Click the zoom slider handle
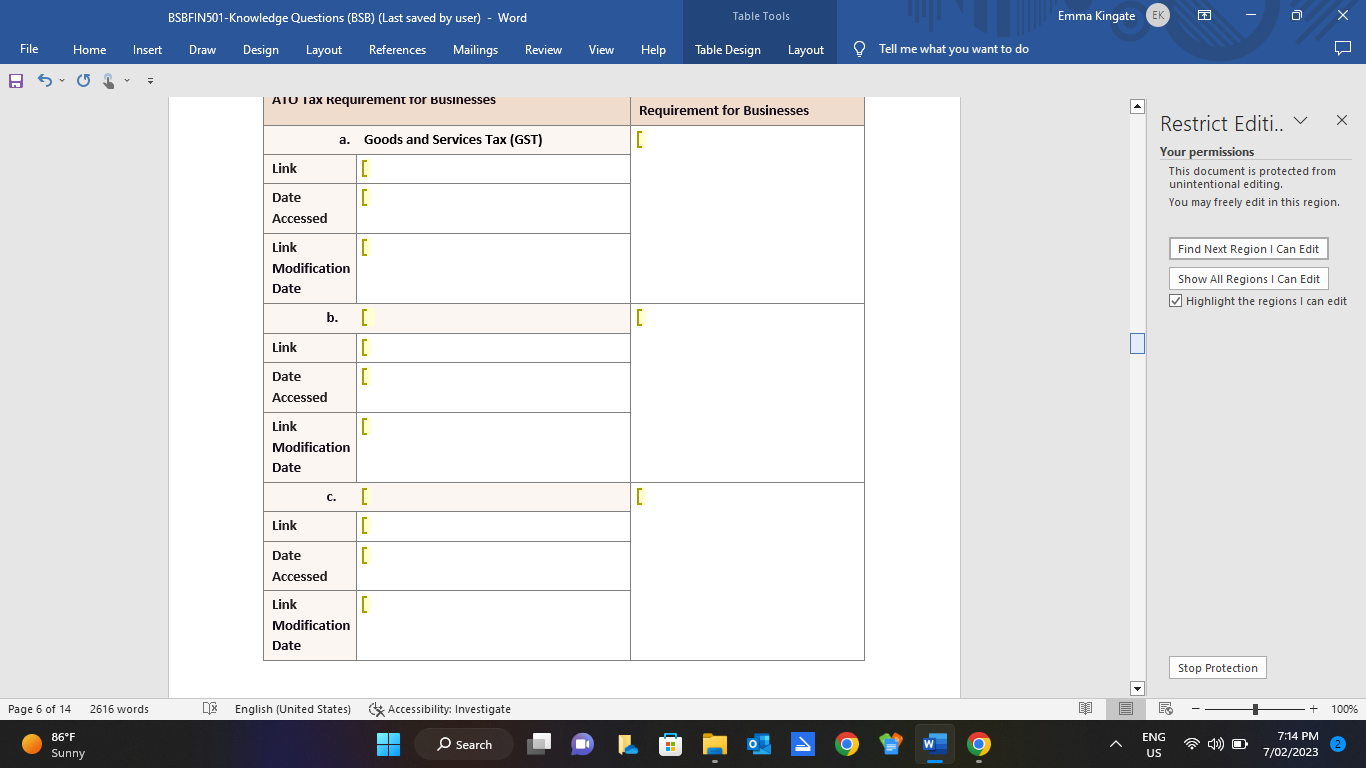 [1255, 709]
